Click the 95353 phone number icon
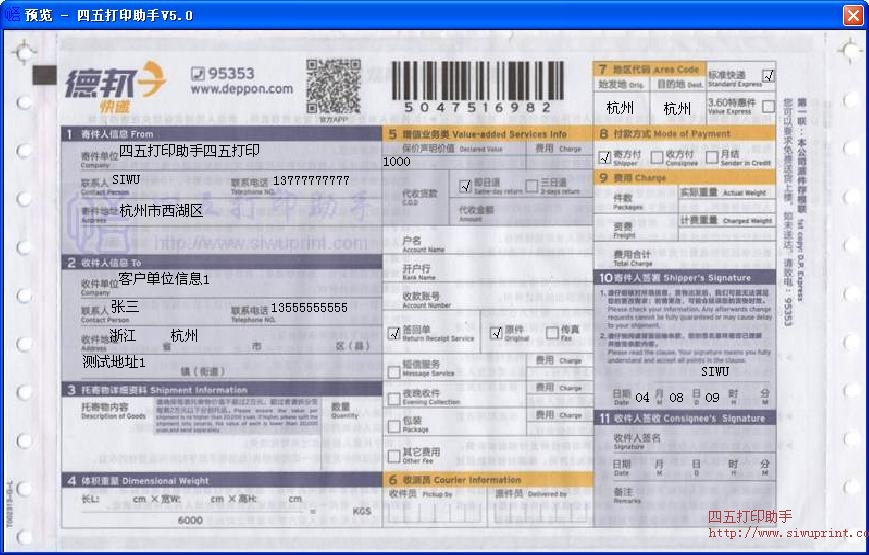Screen dimensions: 869x555 (197, 73)
